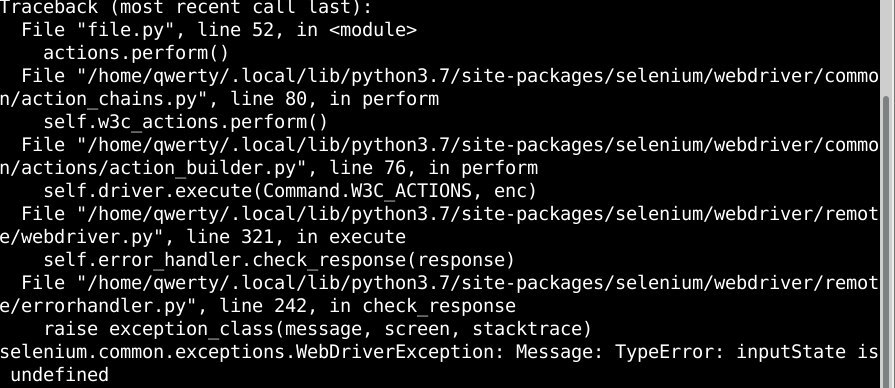Viewport: 895px width, 388px height.
Task: Click the 'TypeError: inputState is' message text
Action: click(746, 352)
